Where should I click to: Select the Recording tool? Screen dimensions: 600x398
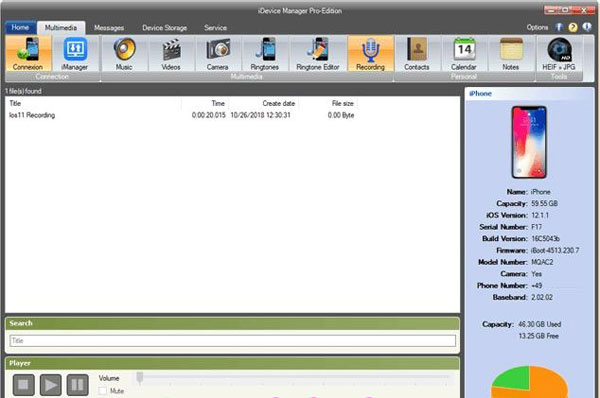[370, 54]
